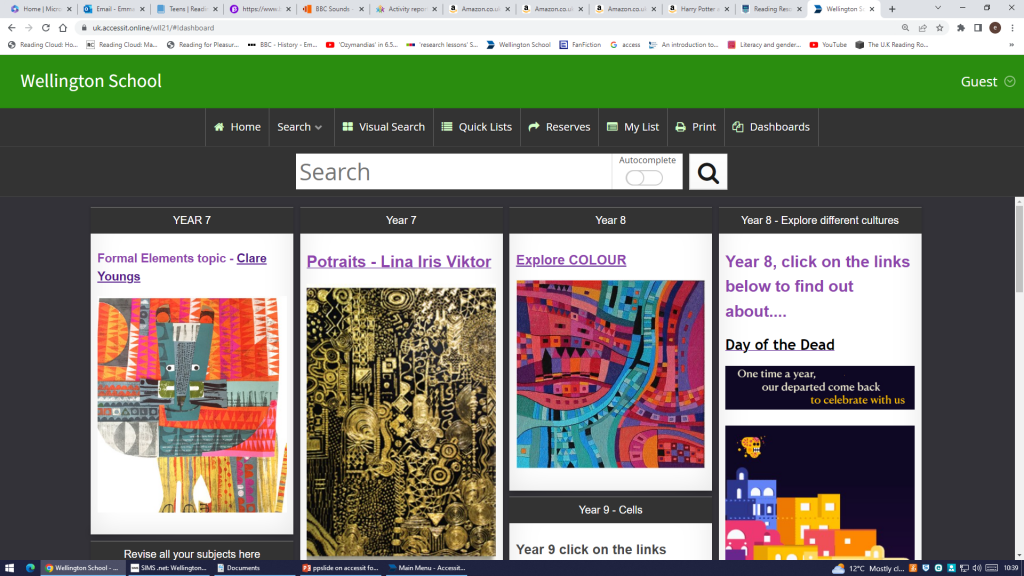Screen dimensions: 1024x576
Task: Click the My List icon
Action: tap(612, 127)
